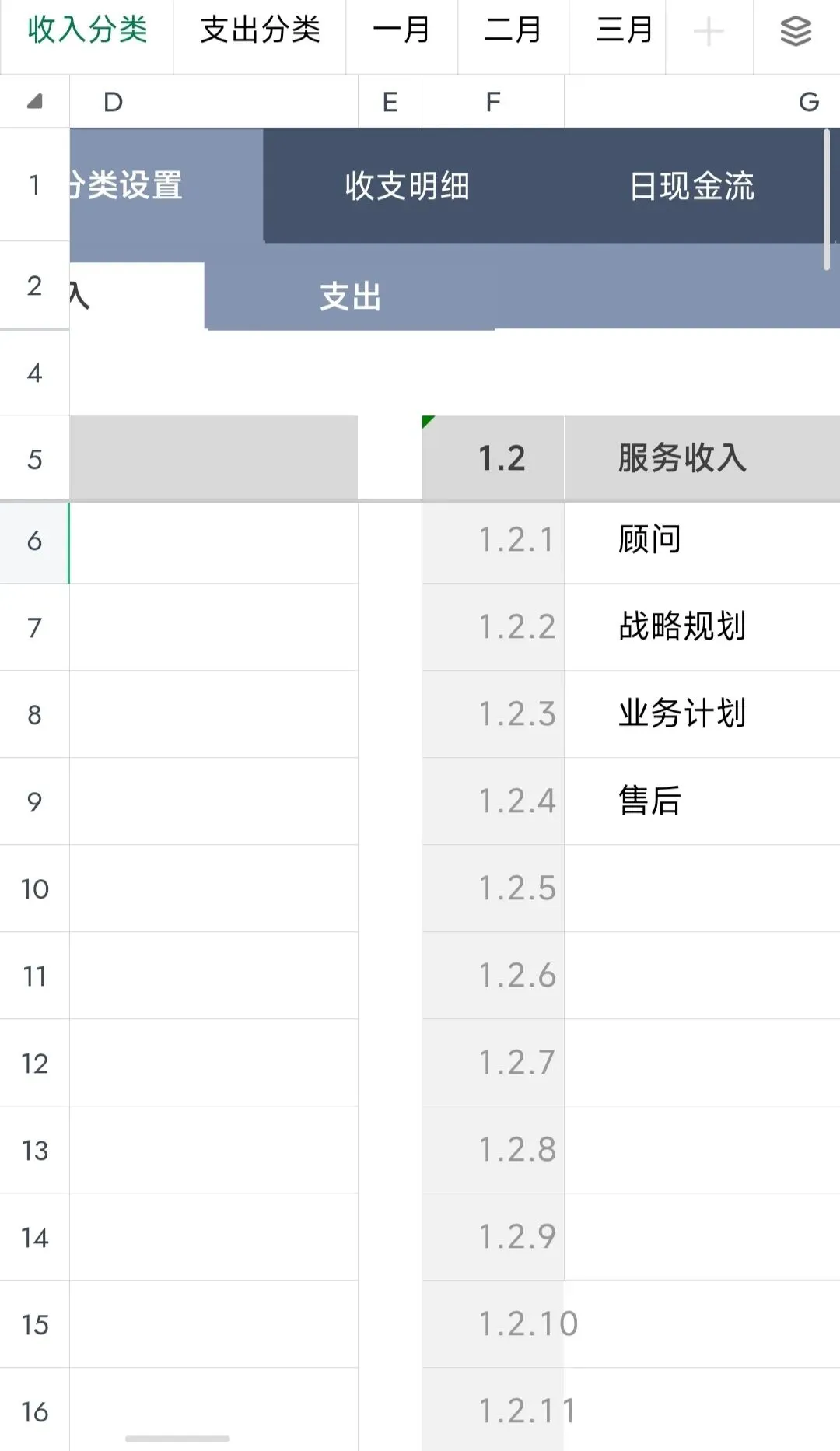Tap the select-all corner triangle
The width and height of the screenshot is (840, 1451).
(34, 101)
